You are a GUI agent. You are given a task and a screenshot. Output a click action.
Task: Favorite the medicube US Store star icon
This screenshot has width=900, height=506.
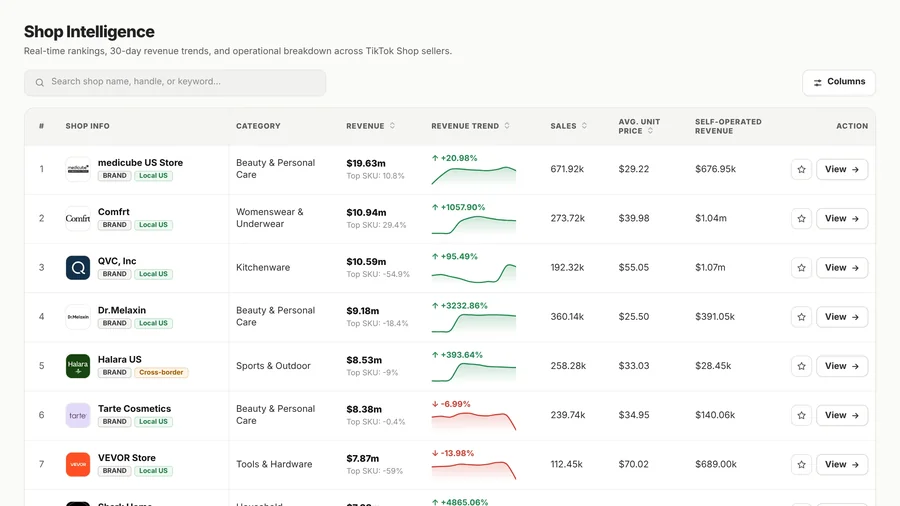click(x=801, y=169)
